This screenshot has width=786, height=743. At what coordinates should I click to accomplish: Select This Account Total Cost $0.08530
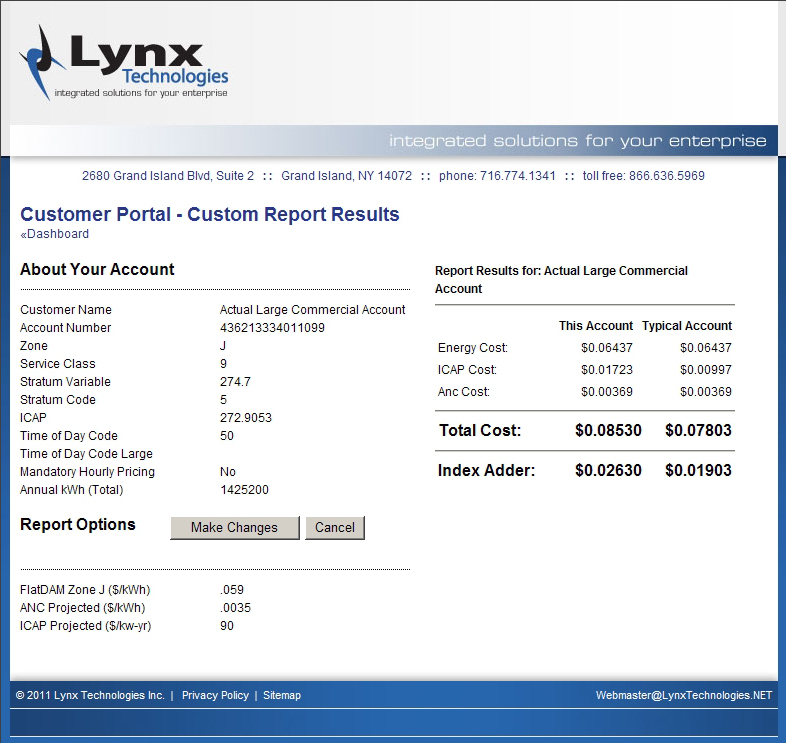coord(608,431)
